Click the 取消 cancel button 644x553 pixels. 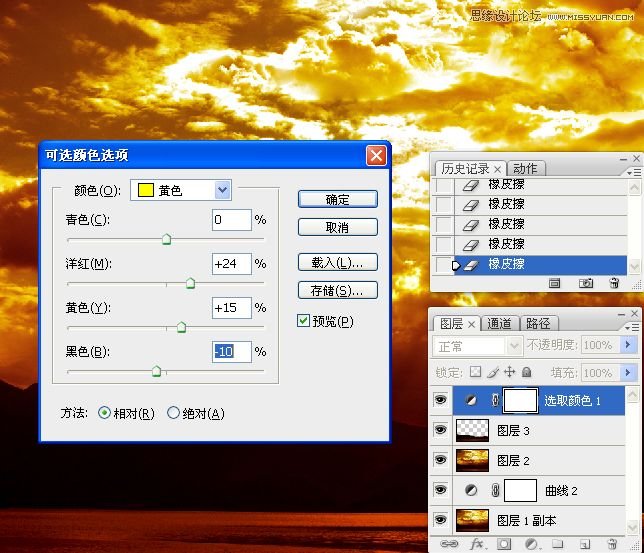(338, 227)
